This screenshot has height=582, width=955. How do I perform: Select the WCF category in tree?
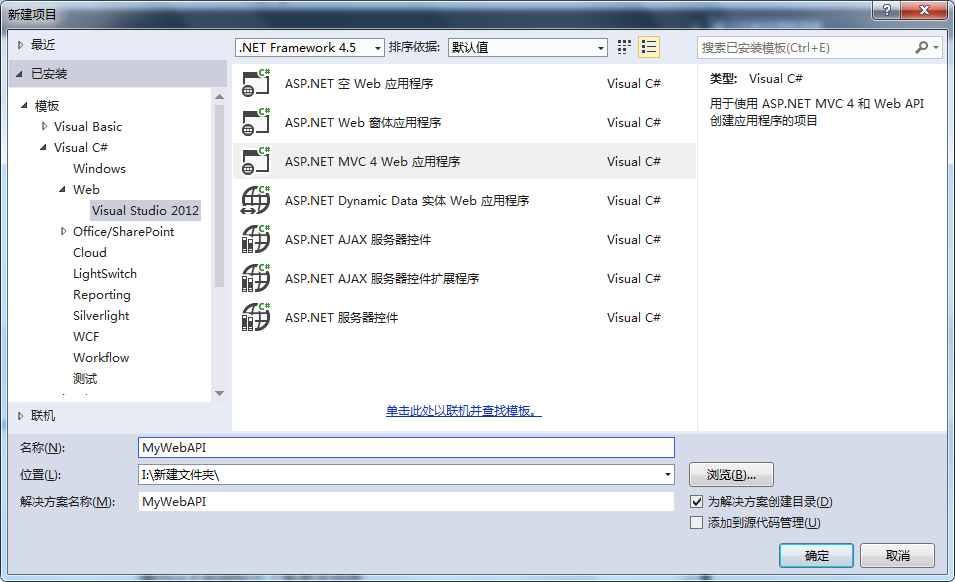coord(86,337)
